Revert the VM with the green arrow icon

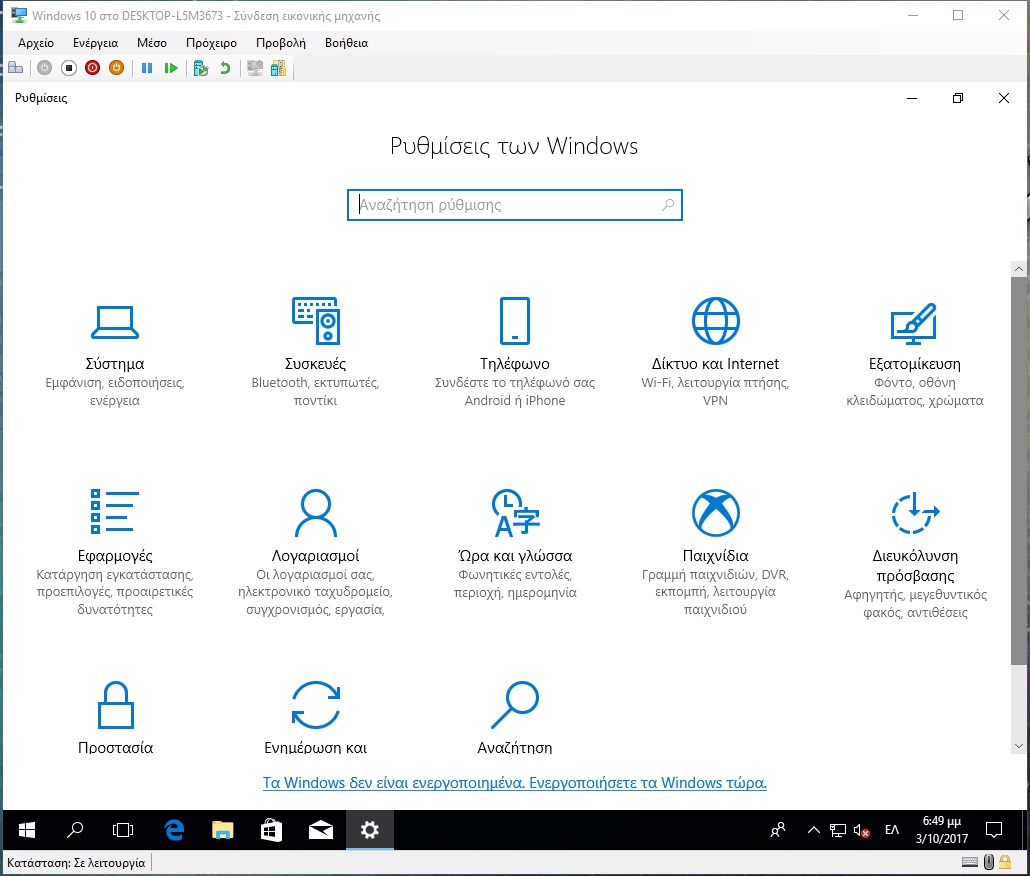pyautogui.click(x=225, y=68)
